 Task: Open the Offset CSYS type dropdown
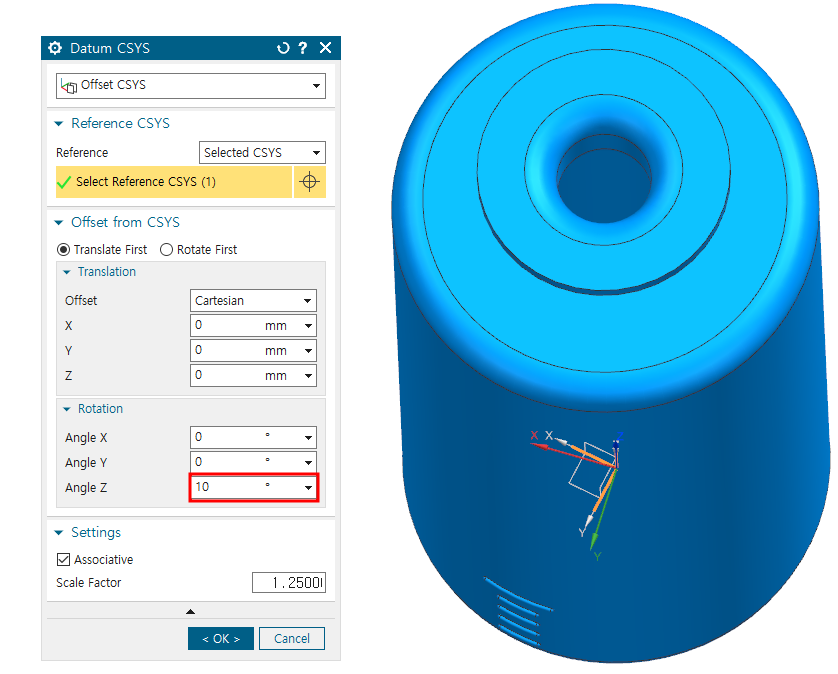point(316,86)
